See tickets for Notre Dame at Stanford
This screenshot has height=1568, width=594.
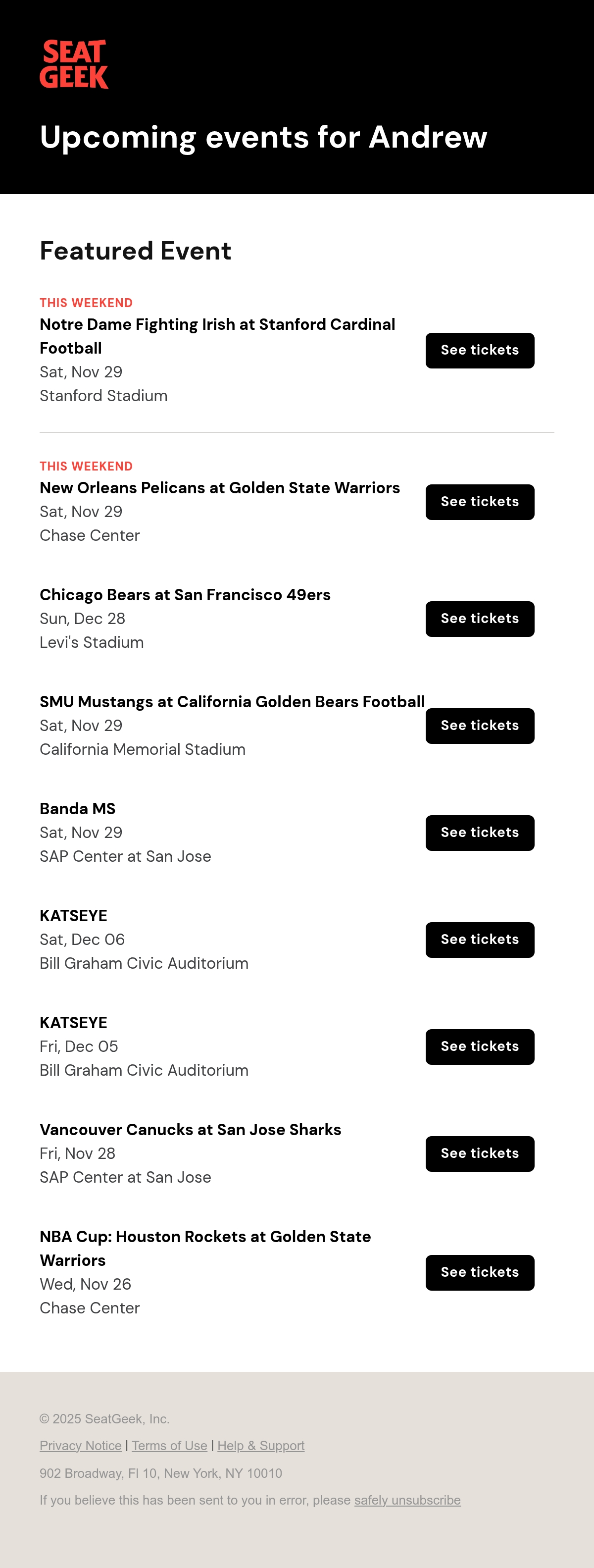click(480, 351)
